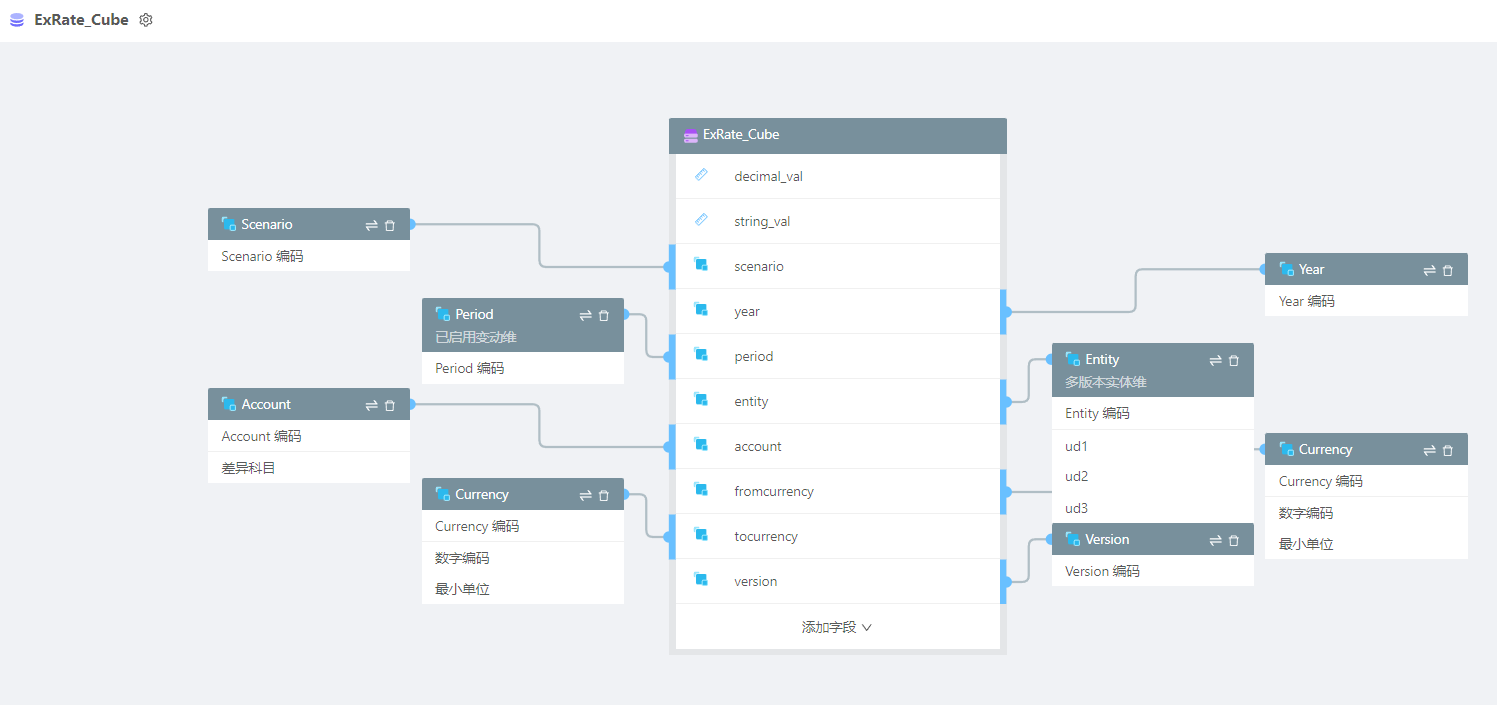Delete the Year dimension node
The image size is (1497, 705).
[1447, 270]
